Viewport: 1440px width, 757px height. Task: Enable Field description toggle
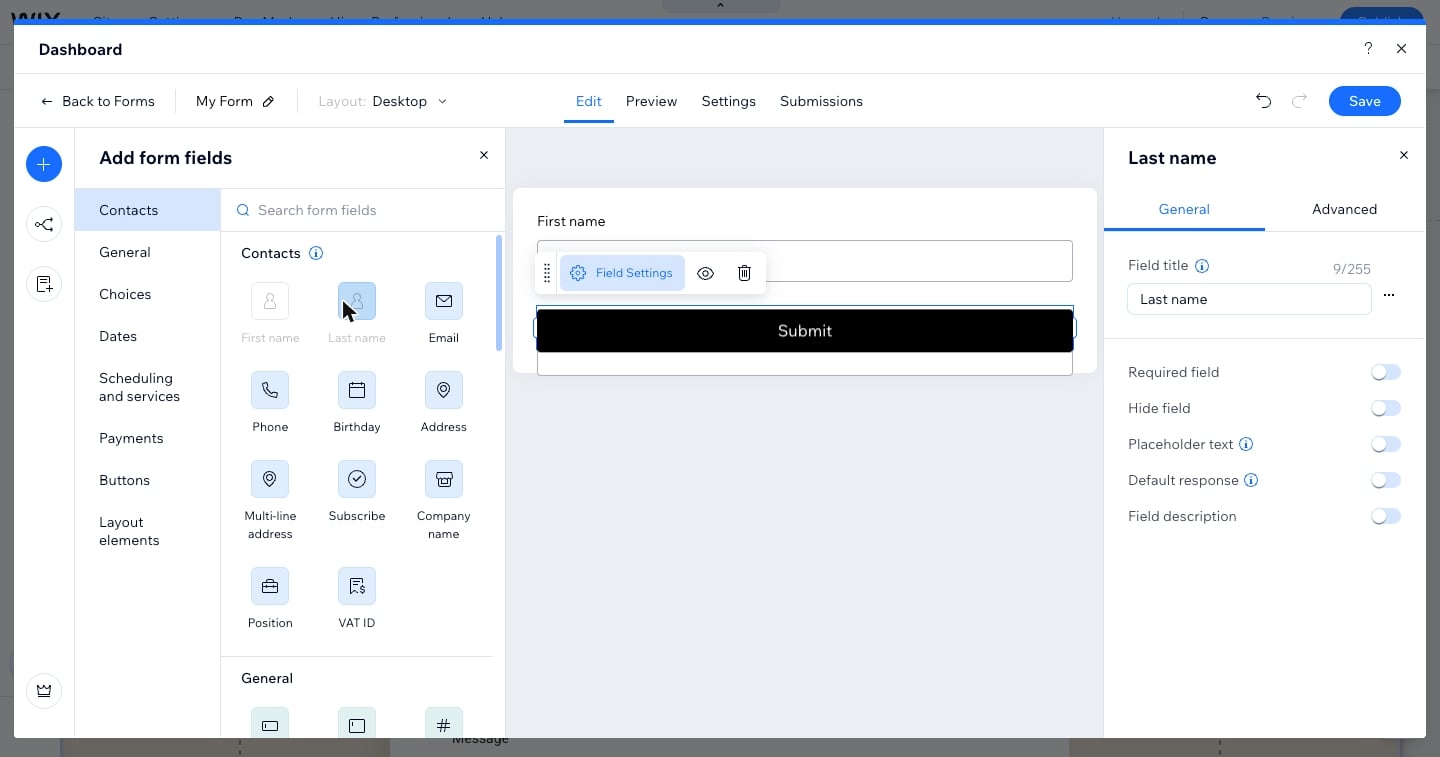point(1386,516)
